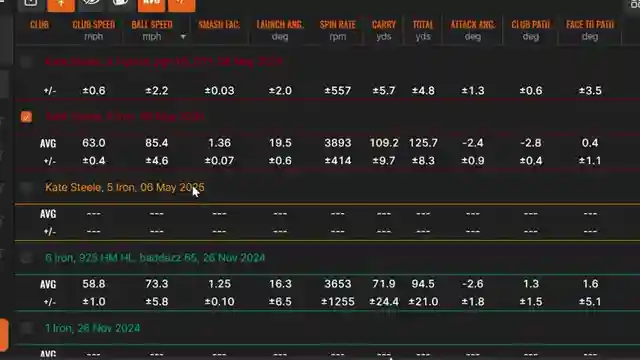Click the gray icon left of AVG
Image resolution: width=640 pixels, height=360 pixels.
[120, 3]
